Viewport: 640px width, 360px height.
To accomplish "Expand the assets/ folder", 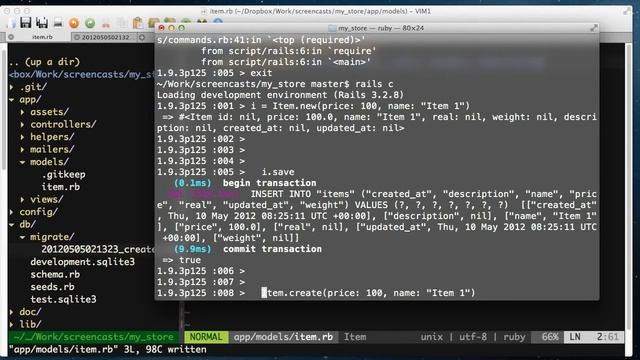I will click(22, 112).
